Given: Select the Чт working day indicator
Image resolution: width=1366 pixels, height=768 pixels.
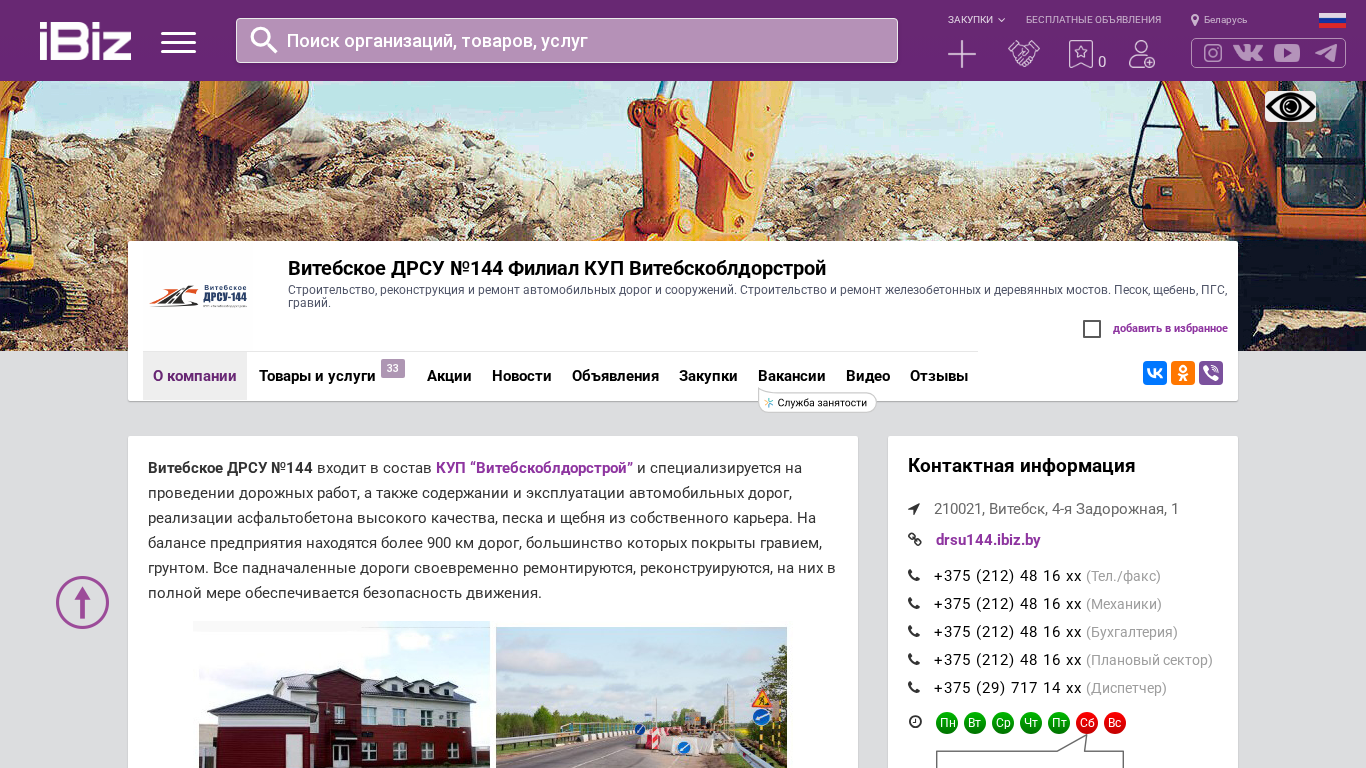Looking at the screenshot, I should point(1031,723).
